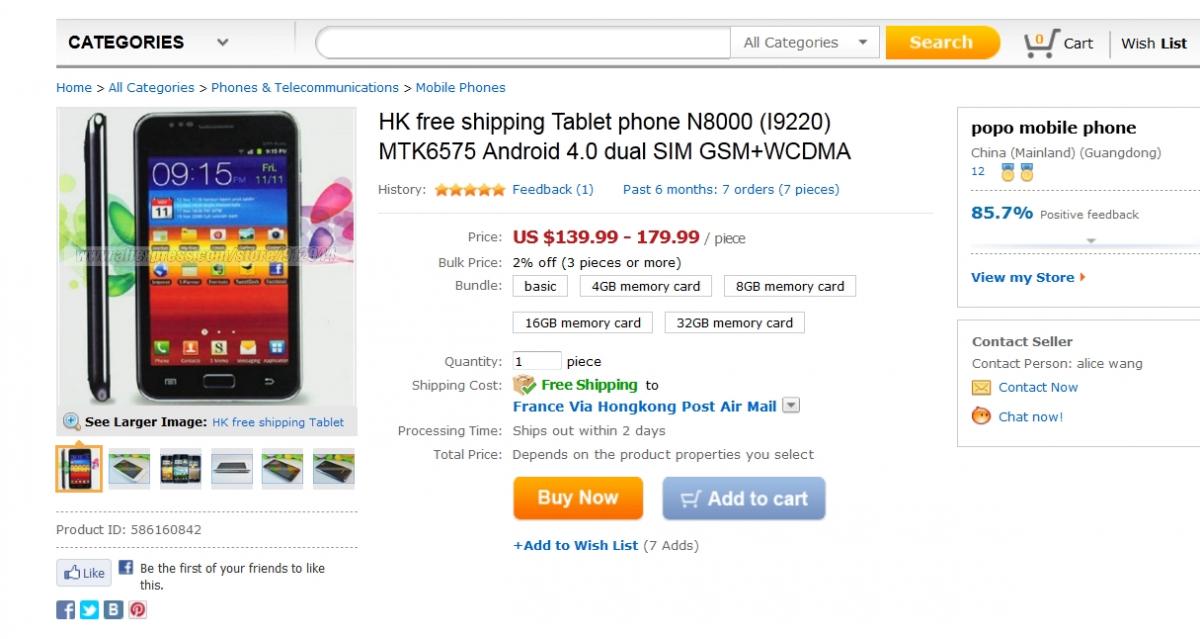Share product via Pinterest icon

click(138, 609)
